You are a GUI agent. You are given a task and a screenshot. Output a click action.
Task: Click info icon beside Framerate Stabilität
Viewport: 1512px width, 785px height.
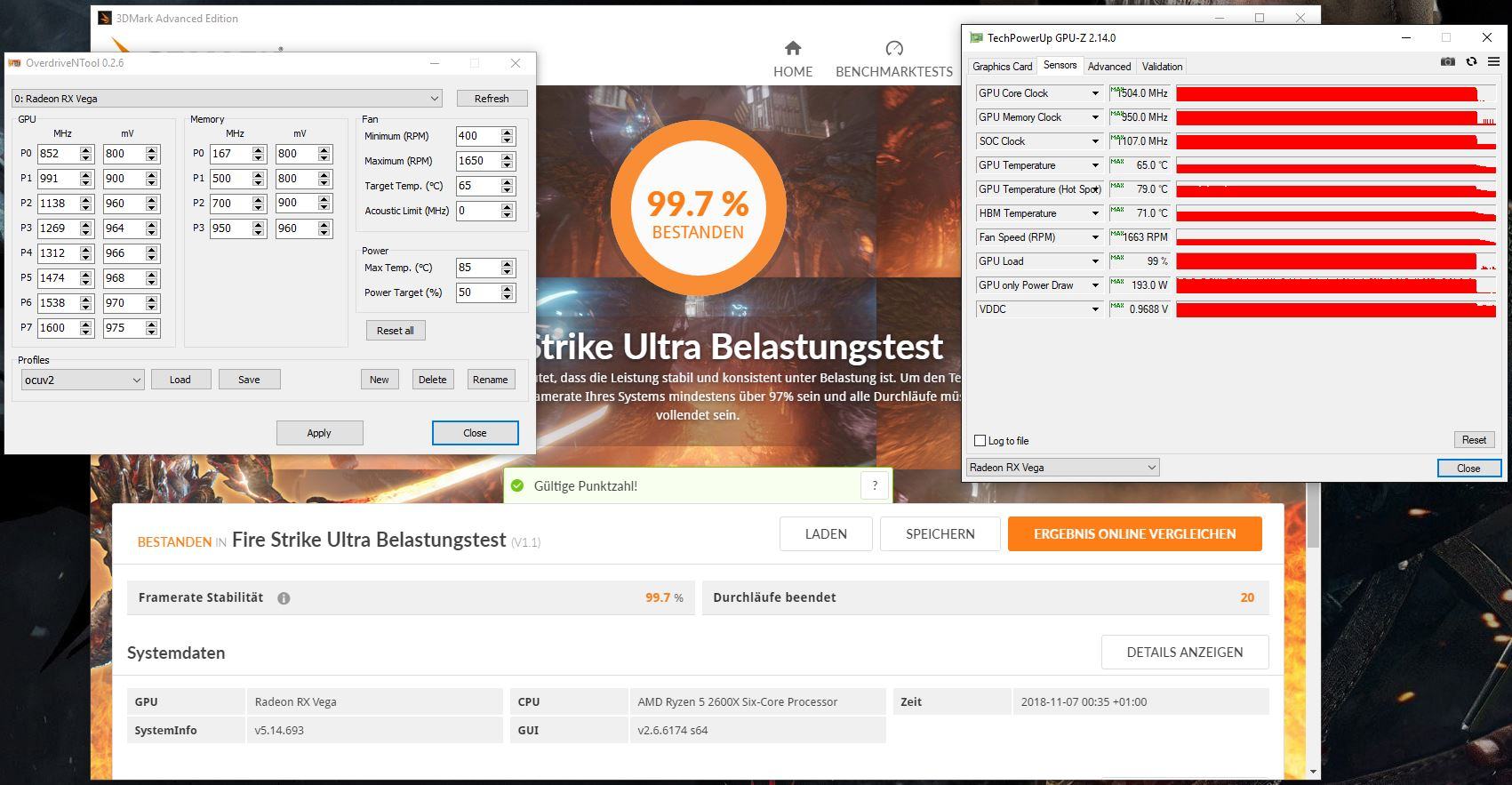(284, 598)
